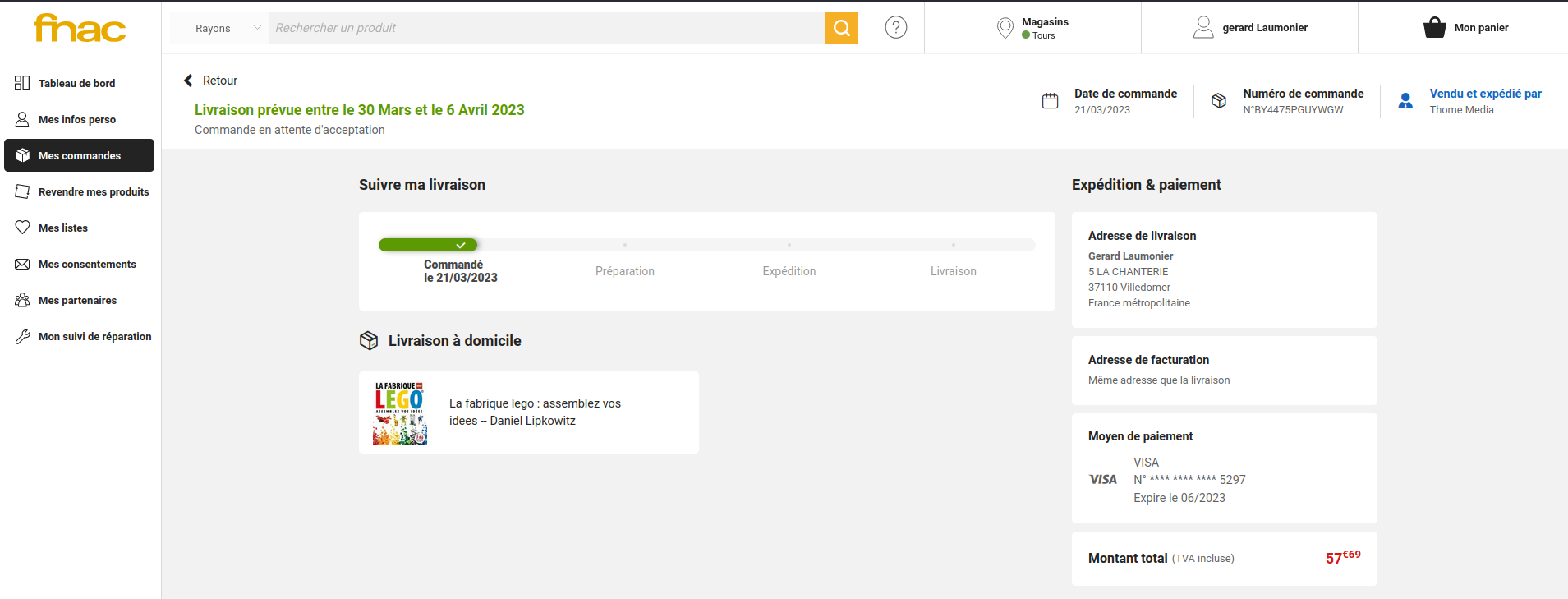Open the shopping basket icon
Viewport: 1568px width, 599px height.
pos(1434,28)
